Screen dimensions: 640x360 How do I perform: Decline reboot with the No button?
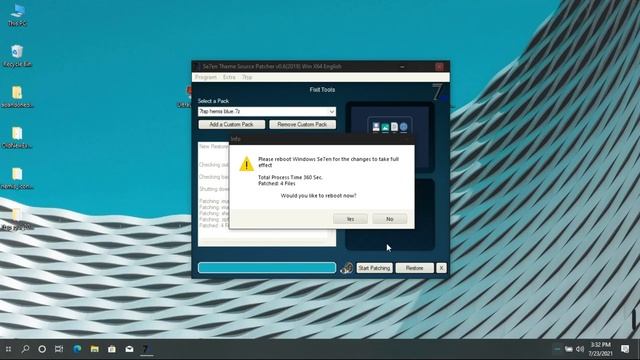point(389,219)
